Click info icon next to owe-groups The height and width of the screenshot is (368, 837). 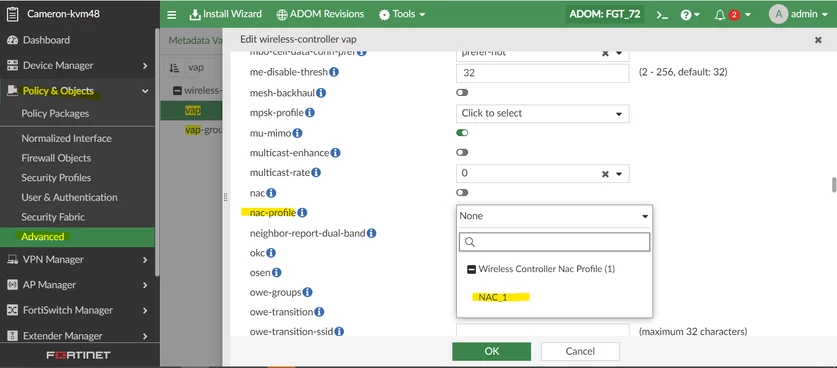(307, 292)
